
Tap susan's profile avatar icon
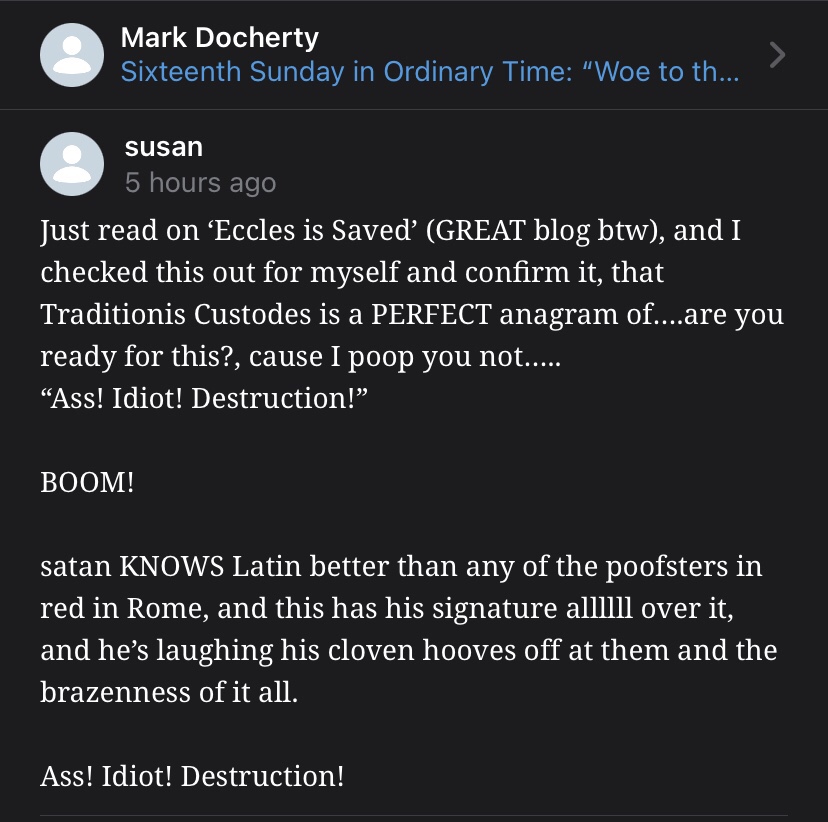coord(72,164)
